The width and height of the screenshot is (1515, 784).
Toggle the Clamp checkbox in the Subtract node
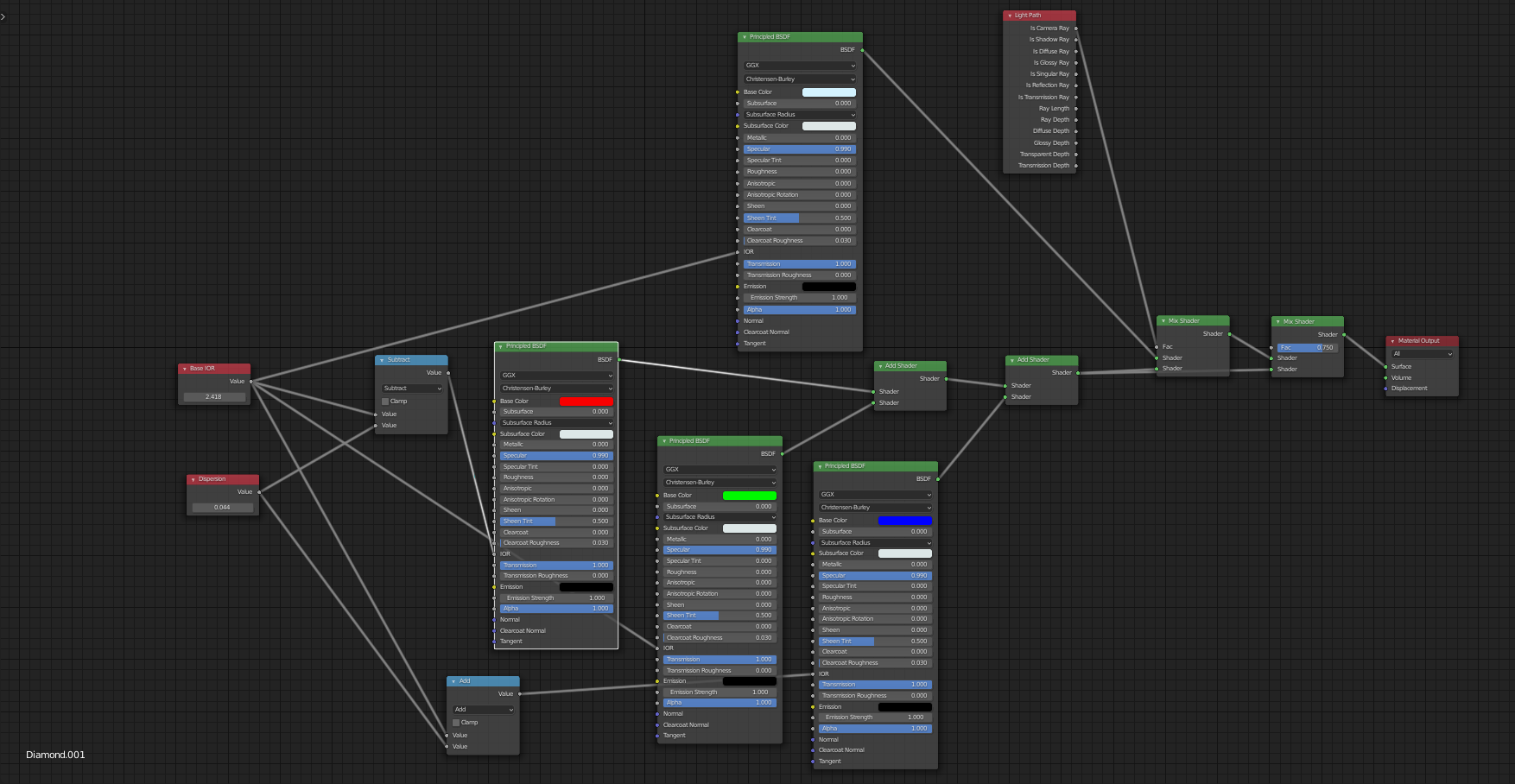(385, 401)
